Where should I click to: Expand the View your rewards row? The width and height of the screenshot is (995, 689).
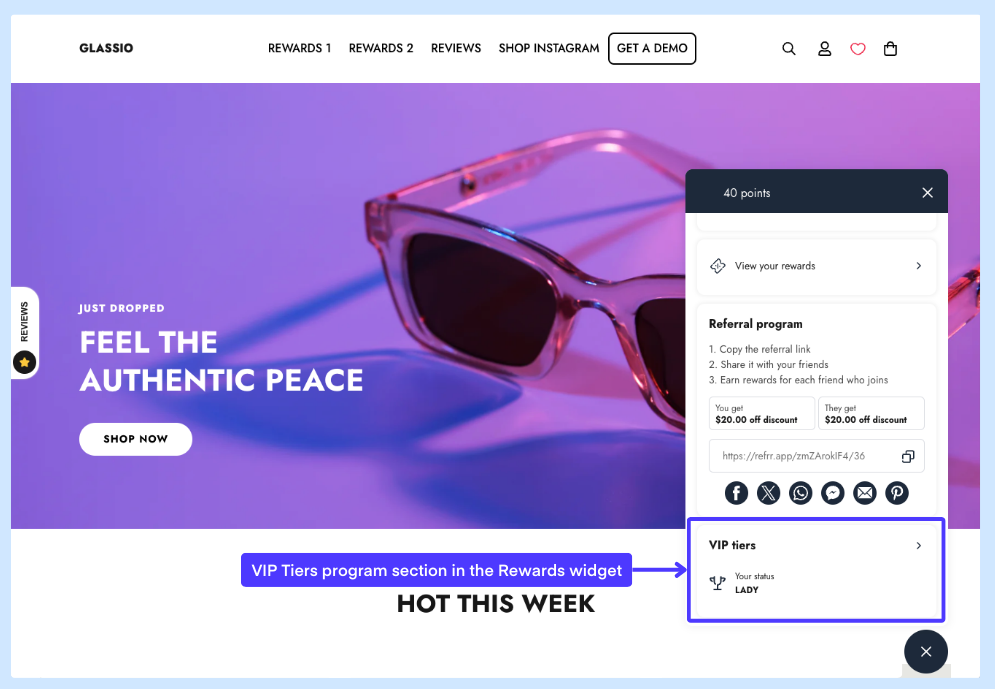[817, 266]
